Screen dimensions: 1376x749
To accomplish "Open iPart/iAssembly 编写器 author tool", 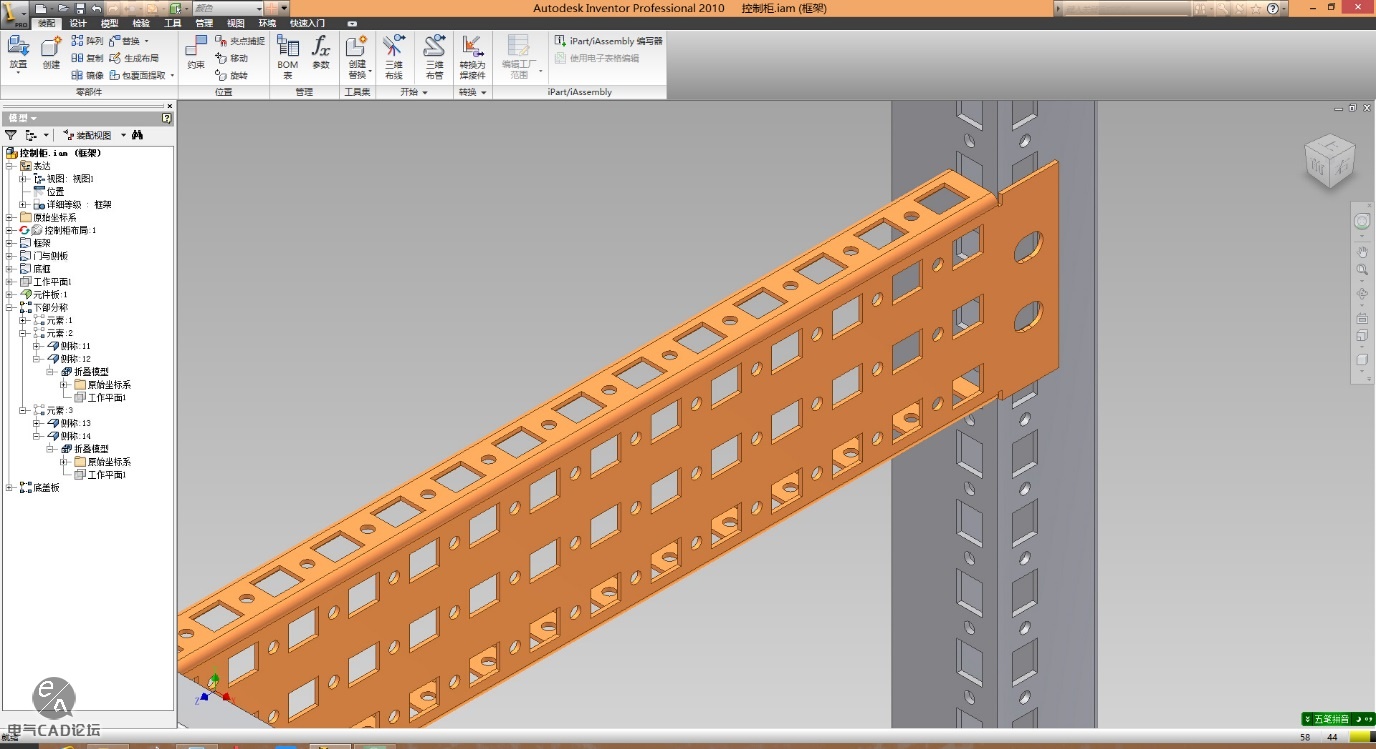I will (608, 41).
